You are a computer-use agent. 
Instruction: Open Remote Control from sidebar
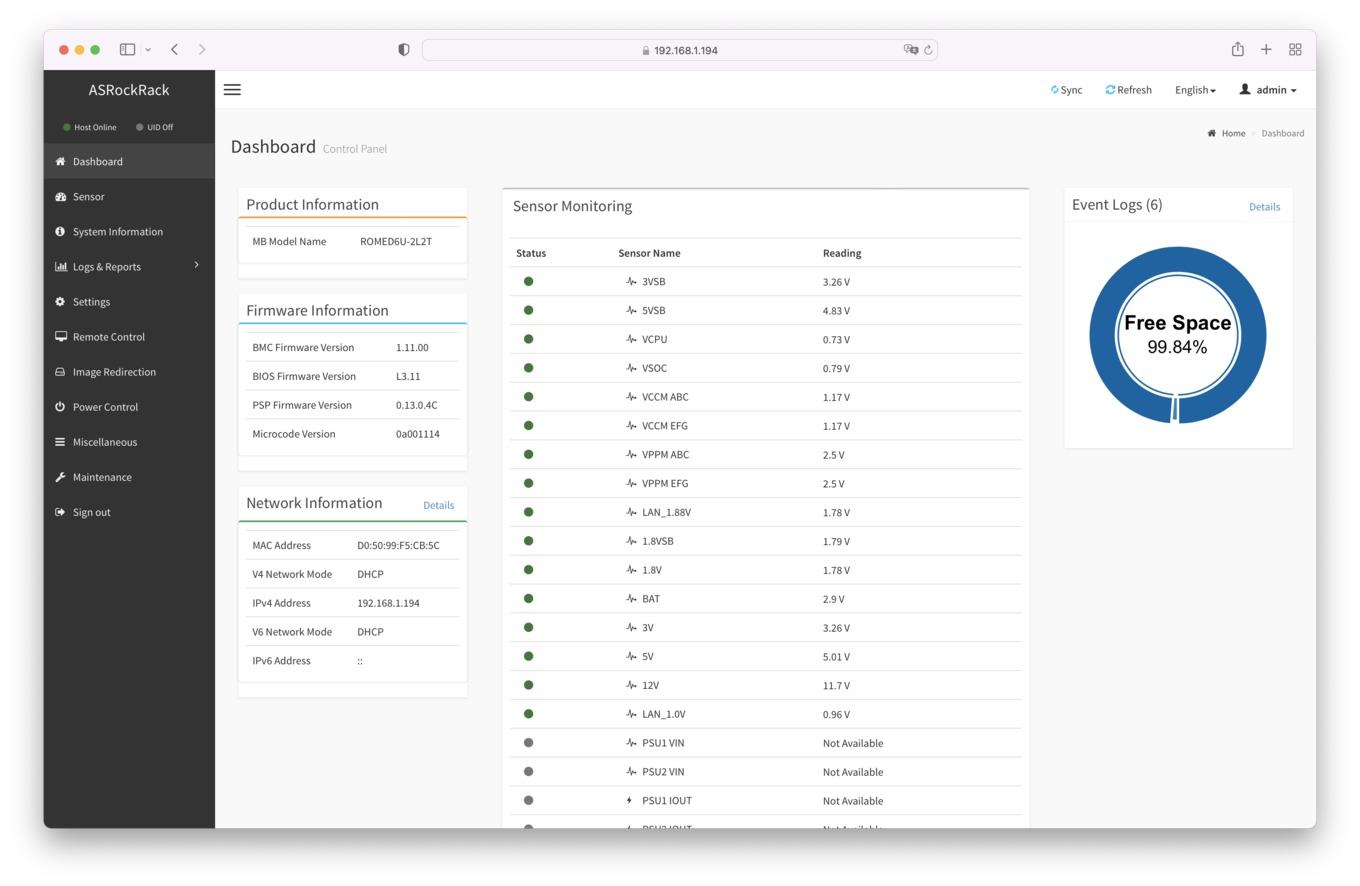coord(129,337)
